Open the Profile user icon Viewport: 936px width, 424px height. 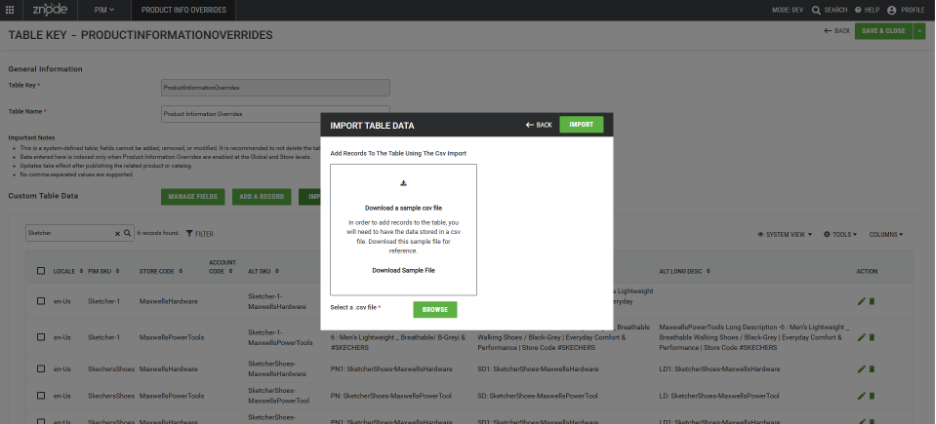[x=892, y=10]
